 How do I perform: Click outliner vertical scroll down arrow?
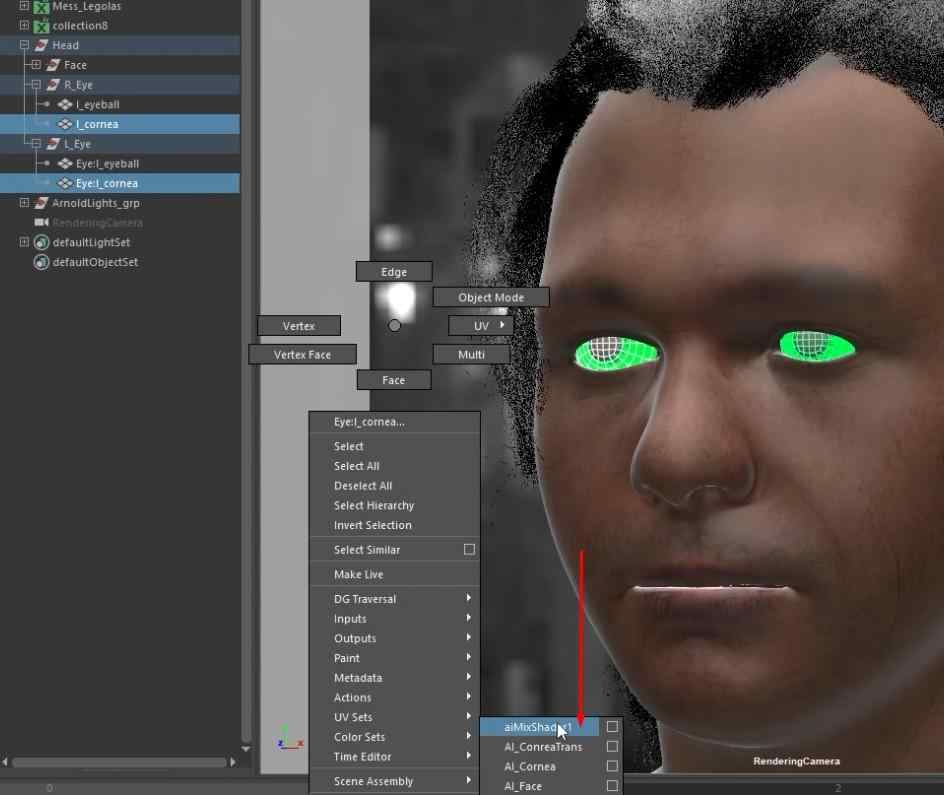[246, 749]
